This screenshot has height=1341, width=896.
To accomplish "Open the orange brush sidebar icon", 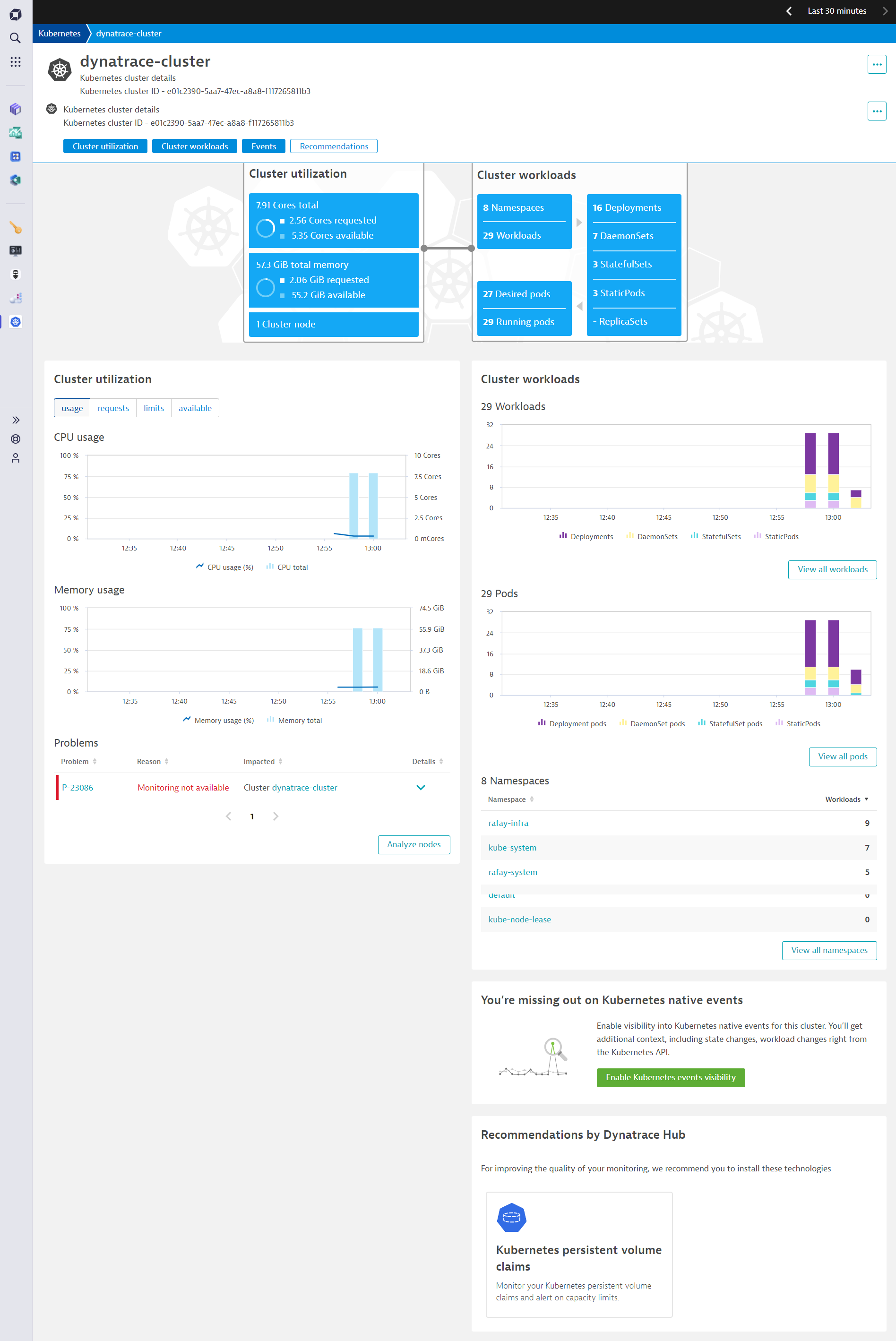I will point(16,227).
